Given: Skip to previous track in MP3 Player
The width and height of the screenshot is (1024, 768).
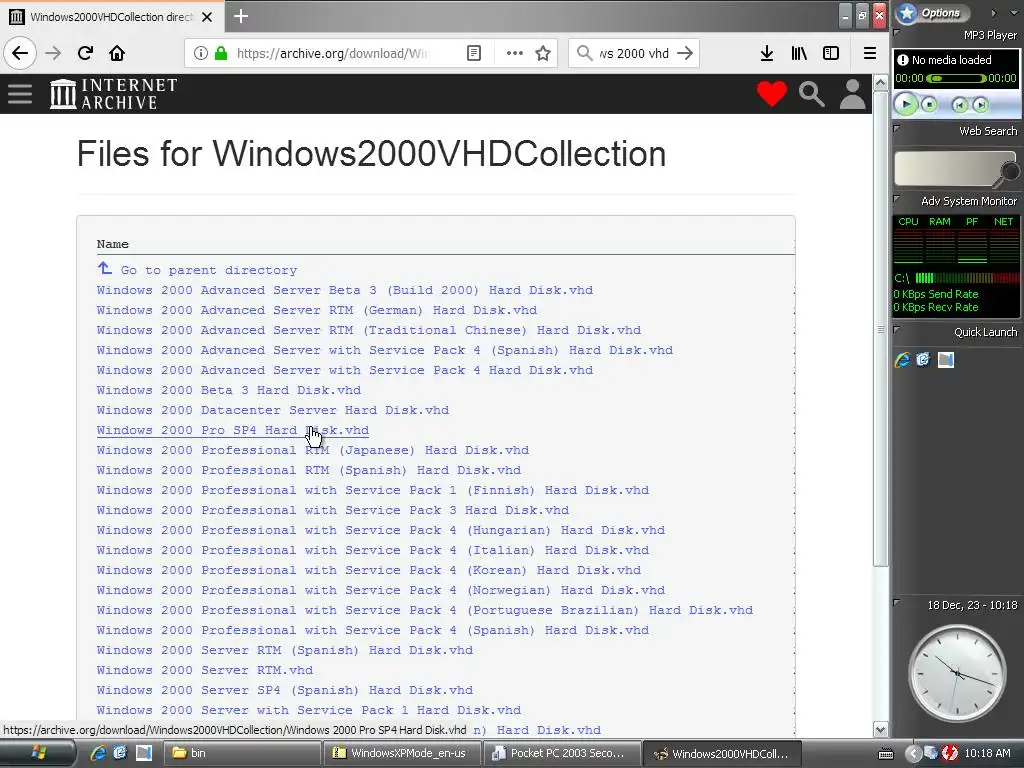Looking at the screenshot, I should pyautogui.click(x=959, y=104).
